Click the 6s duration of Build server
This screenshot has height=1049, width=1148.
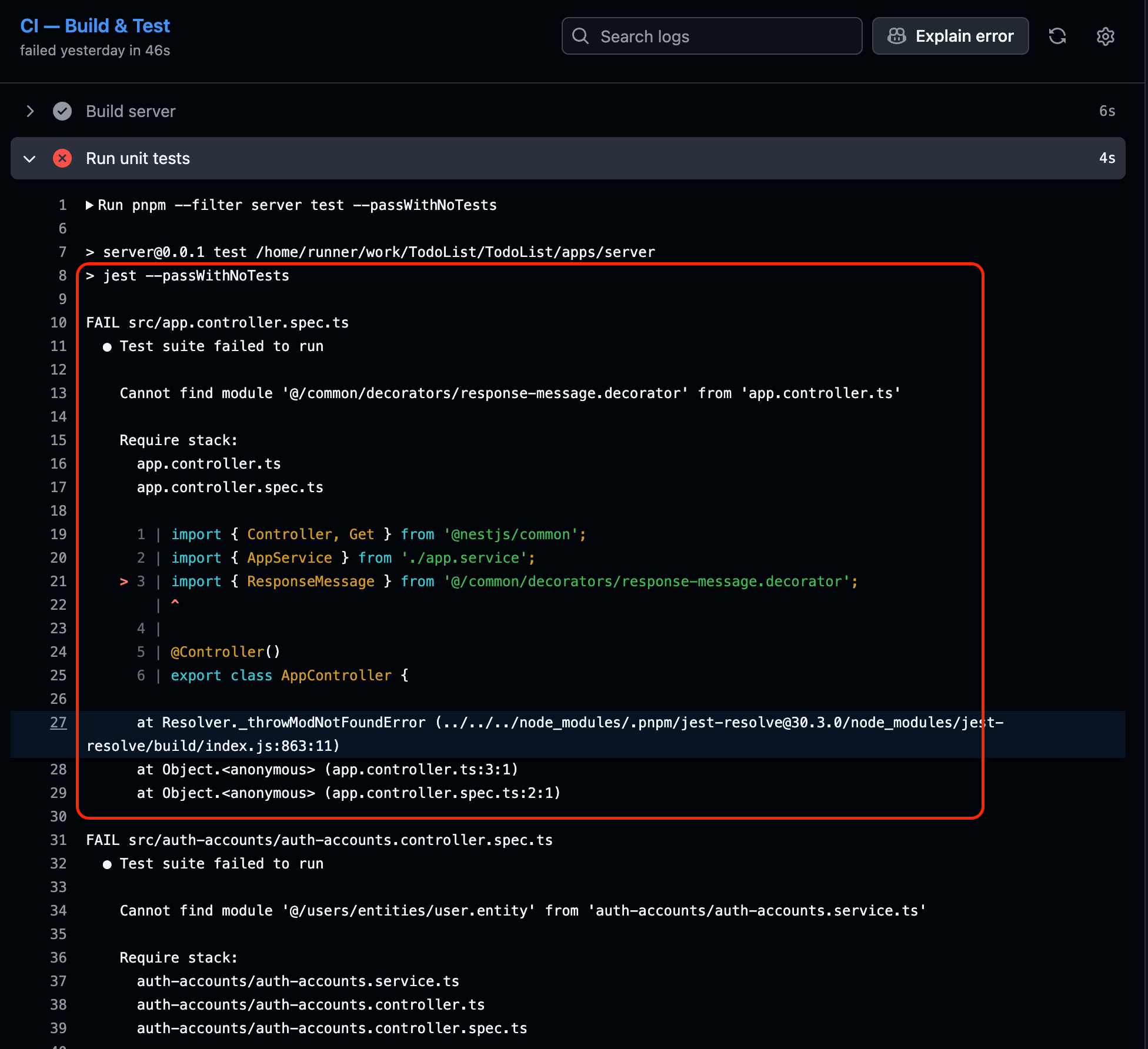click(1107, 111)
